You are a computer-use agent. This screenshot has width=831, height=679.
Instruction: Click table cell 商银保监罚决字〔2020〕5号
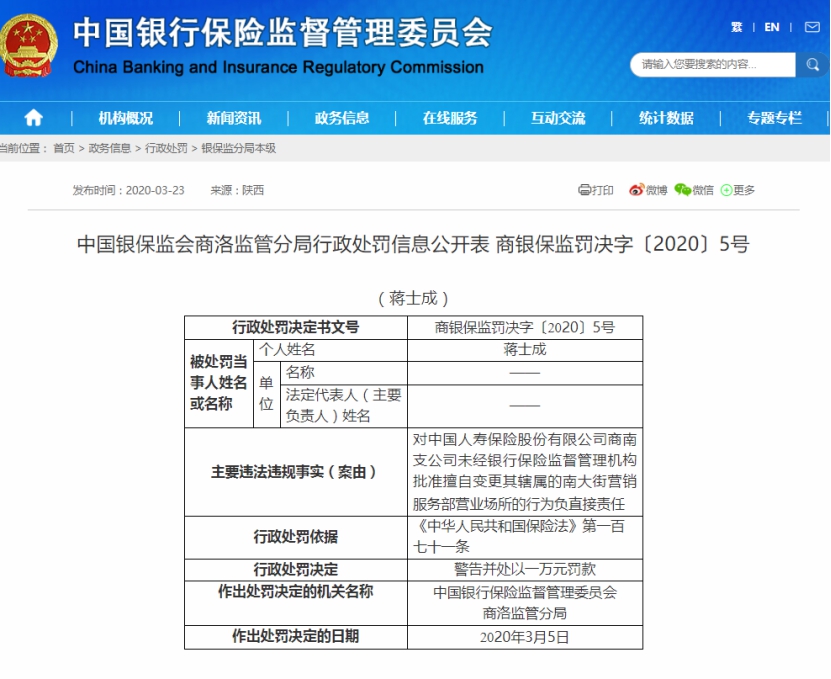(x=525, y=328)
